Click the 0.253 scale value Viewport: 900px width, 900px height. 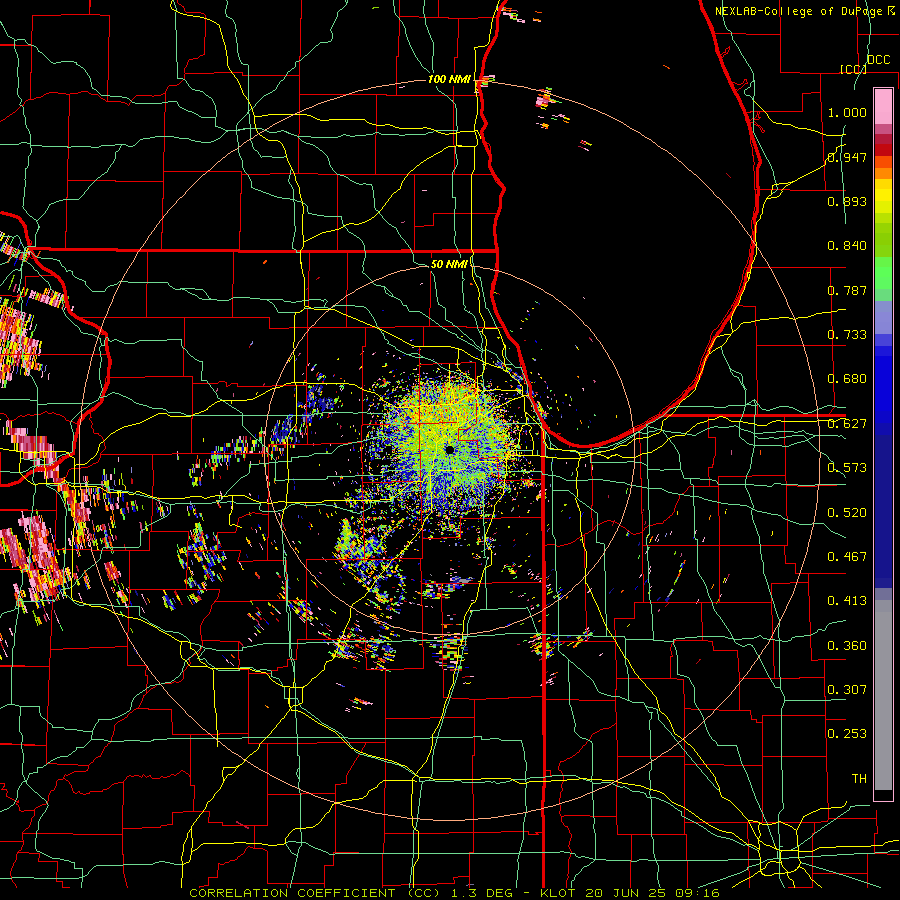[x=847, y=734]
